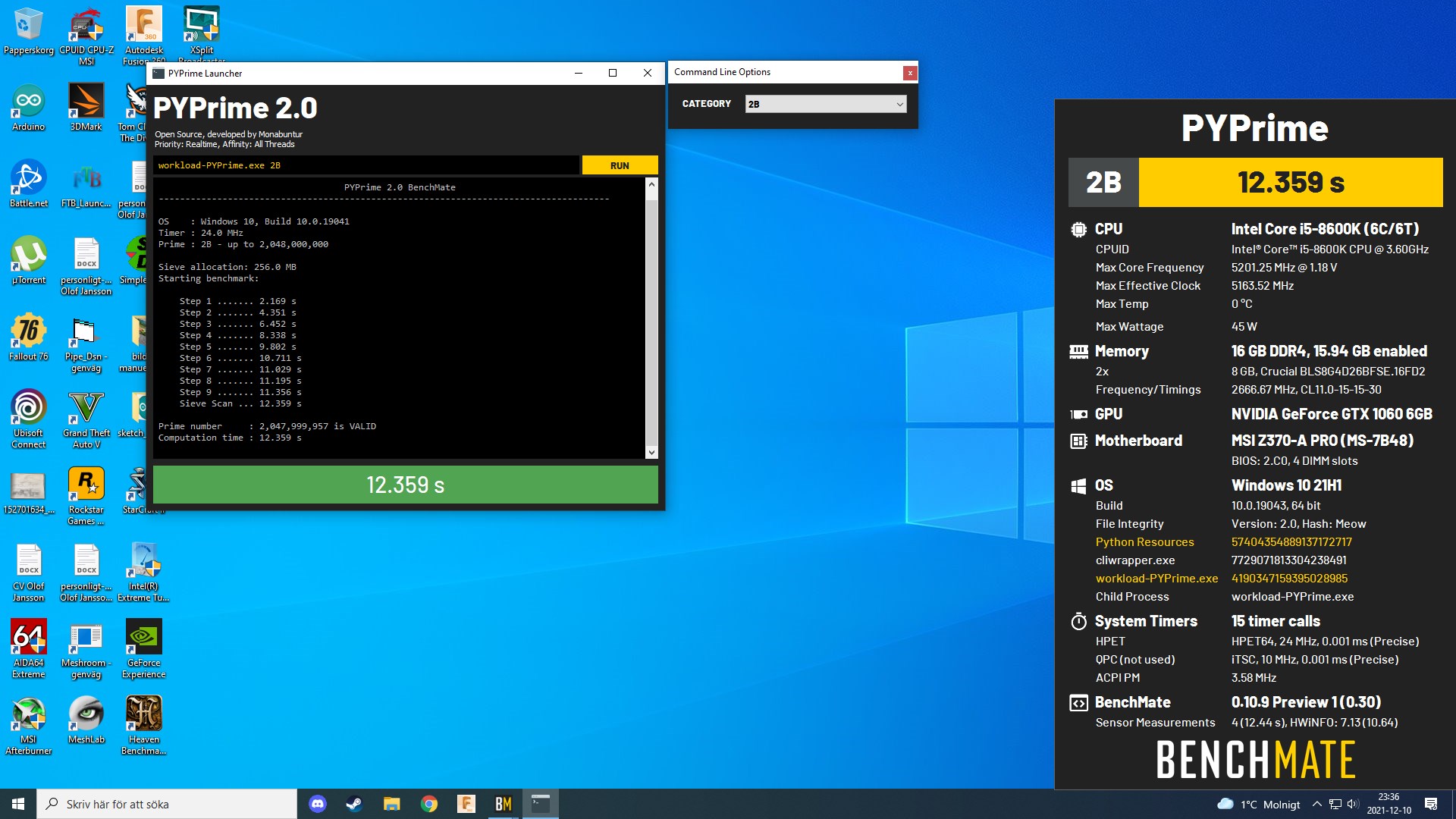The height and width of the screenshot is (819, 1456).
Task: Select the MeshLab desktop icon
Action: [x=86, y=720]
